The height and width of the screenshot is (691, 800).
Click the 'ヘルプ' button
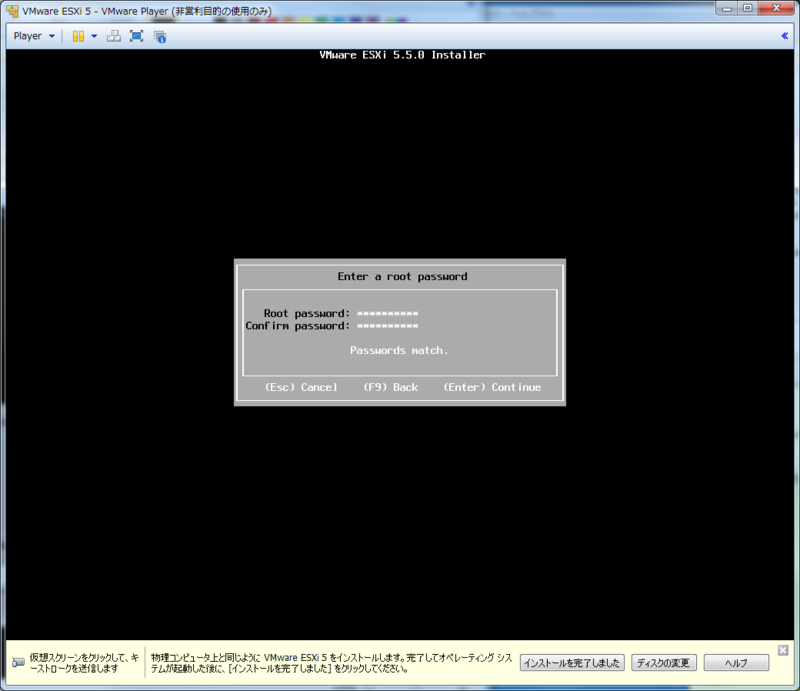(x=736, y=662)
